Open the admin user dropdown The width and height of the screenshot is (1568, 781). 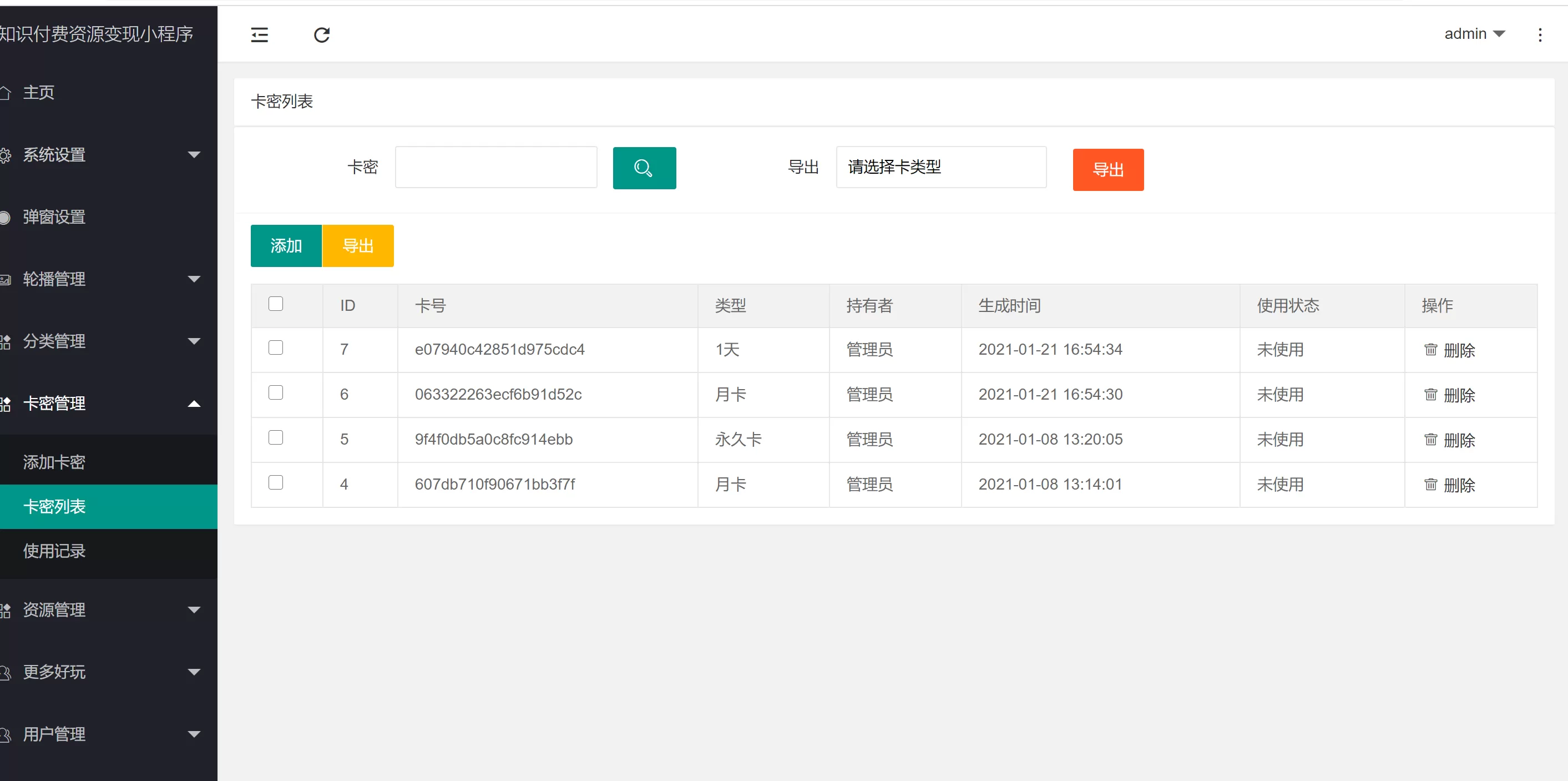click(1474, 34)
